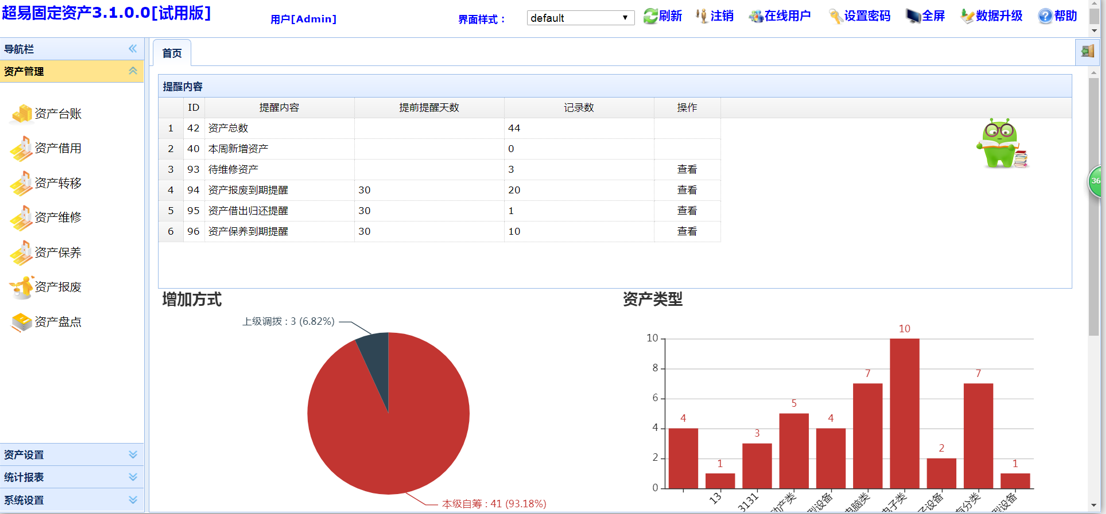Click the 本级自筹 : 41 (93.18%) label
Image resolution: width=1106 pixels, height=514 pixels.
tap(494, 503)
